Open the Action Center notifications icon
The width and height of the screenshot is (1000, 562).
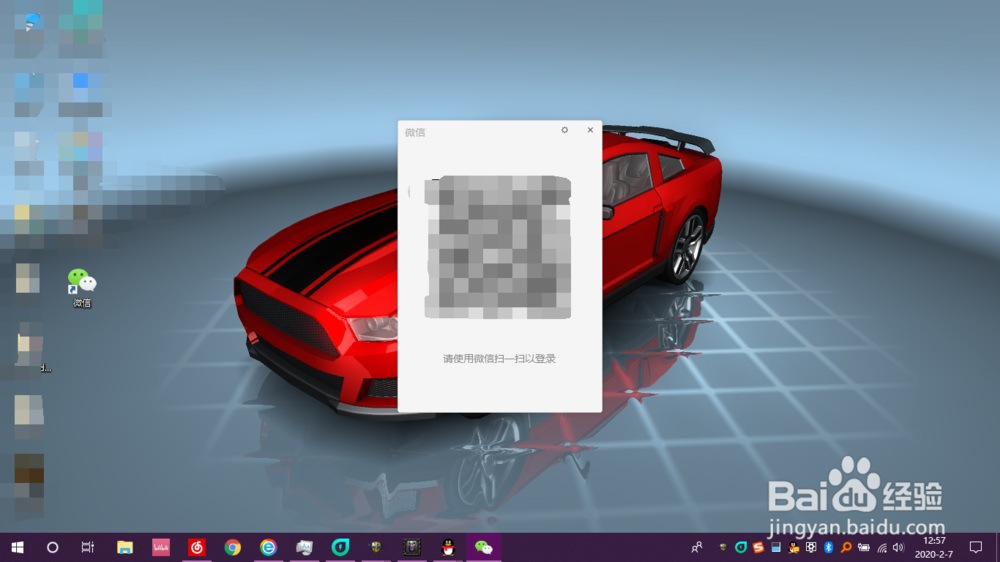click(976, 547)
